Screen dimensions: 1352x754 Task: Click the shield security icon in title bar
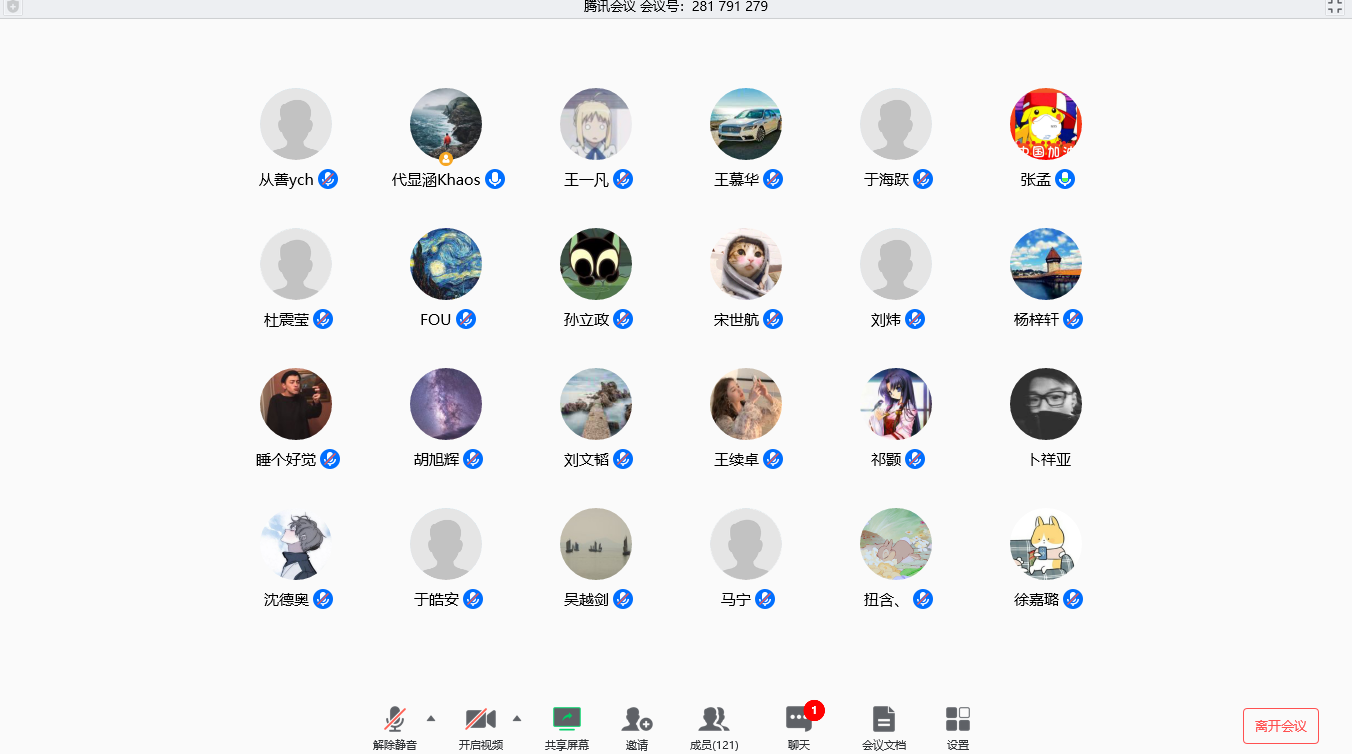[x=13, y=7]
